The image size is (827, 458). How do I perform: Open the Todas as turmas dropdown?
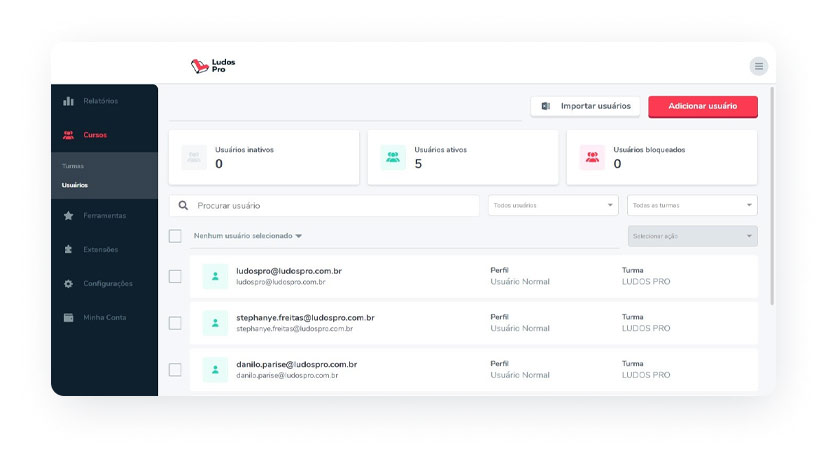[692, 205]
